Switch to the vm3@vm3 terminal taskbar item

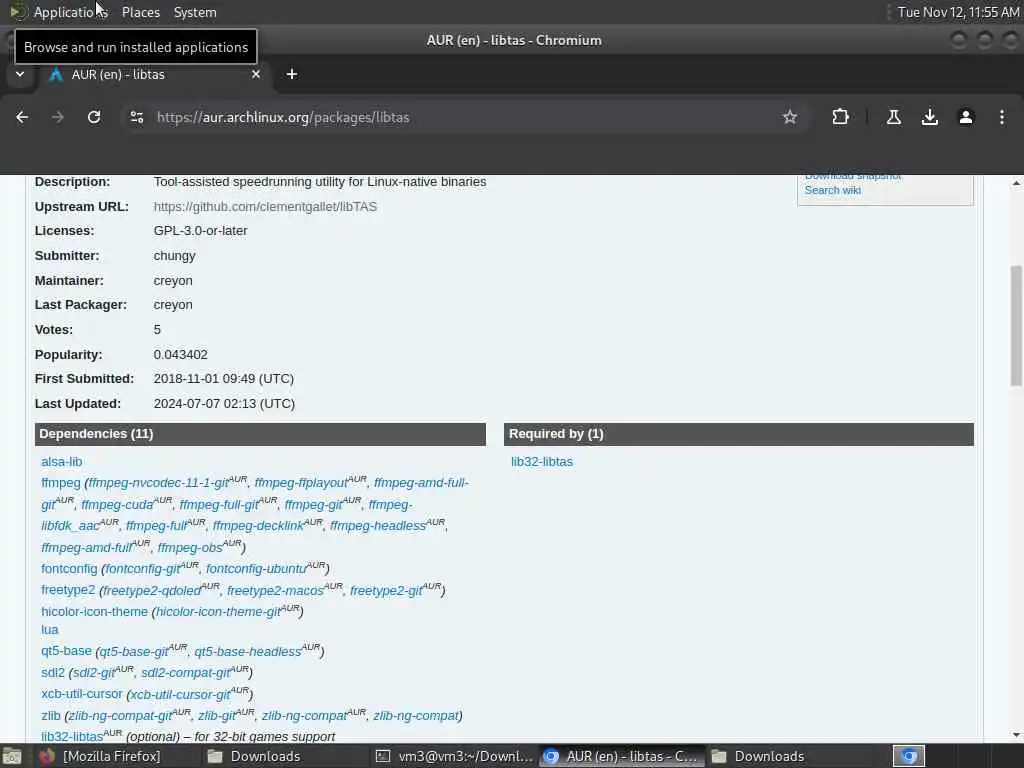(x=455, y=756)
